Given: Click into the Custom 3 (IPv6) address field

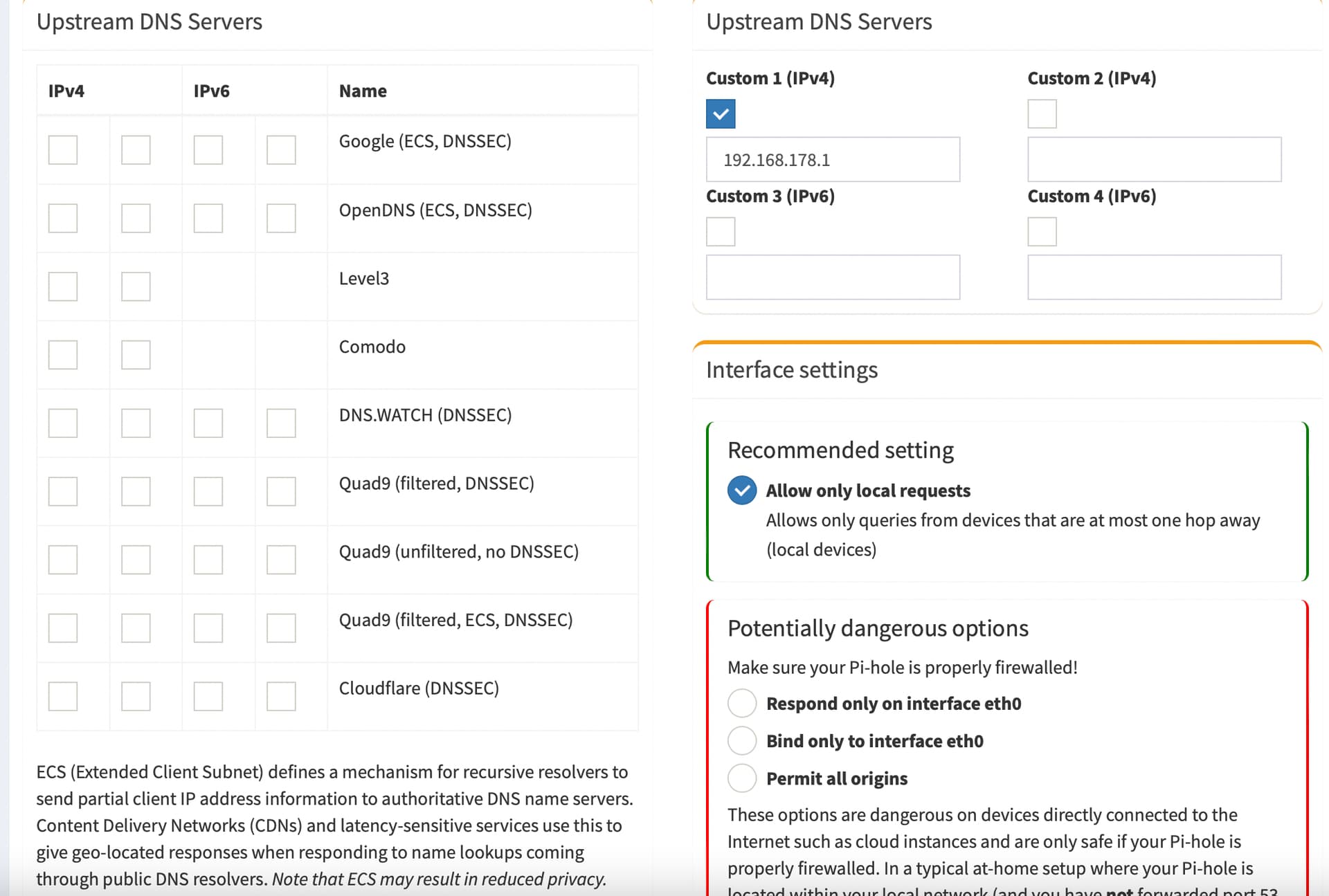Looking at the screenshot, I should coord(833,277).
